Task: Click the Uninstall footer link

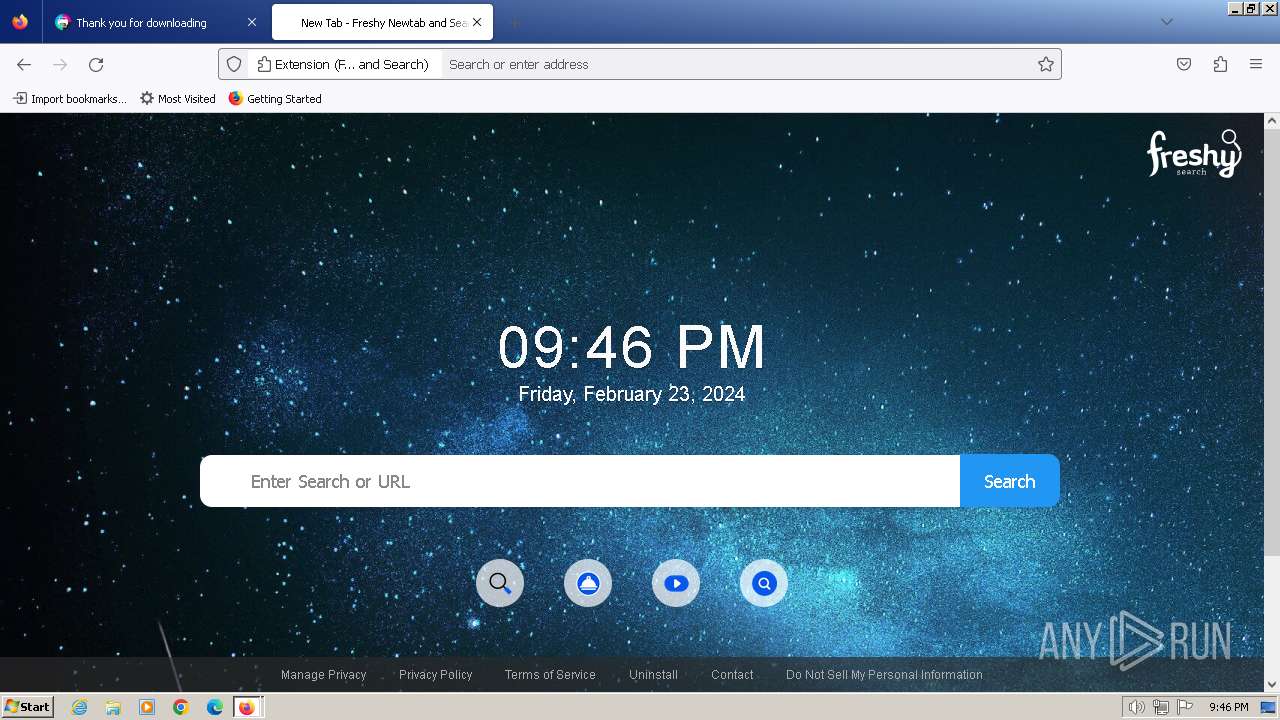Action: pos(654,675)
